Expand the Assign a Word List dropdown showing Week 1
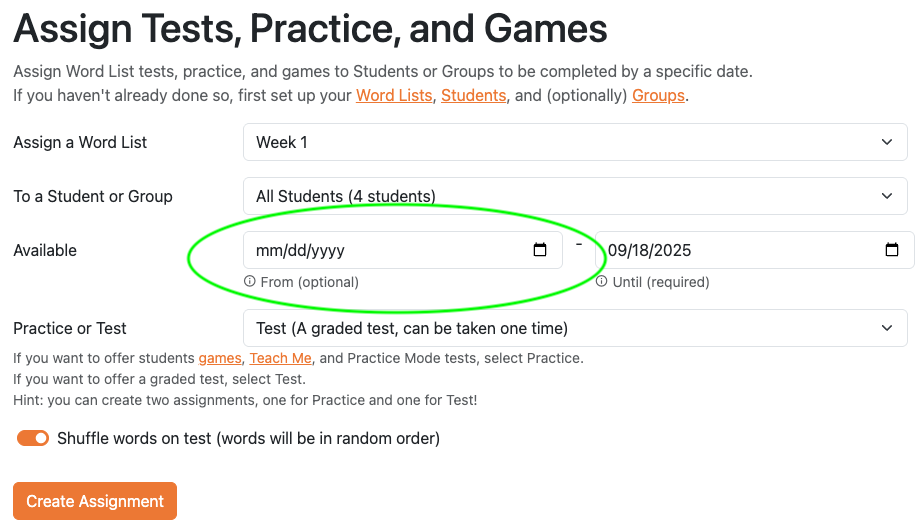Screen dimensions: 922x532 pos(575,142)
